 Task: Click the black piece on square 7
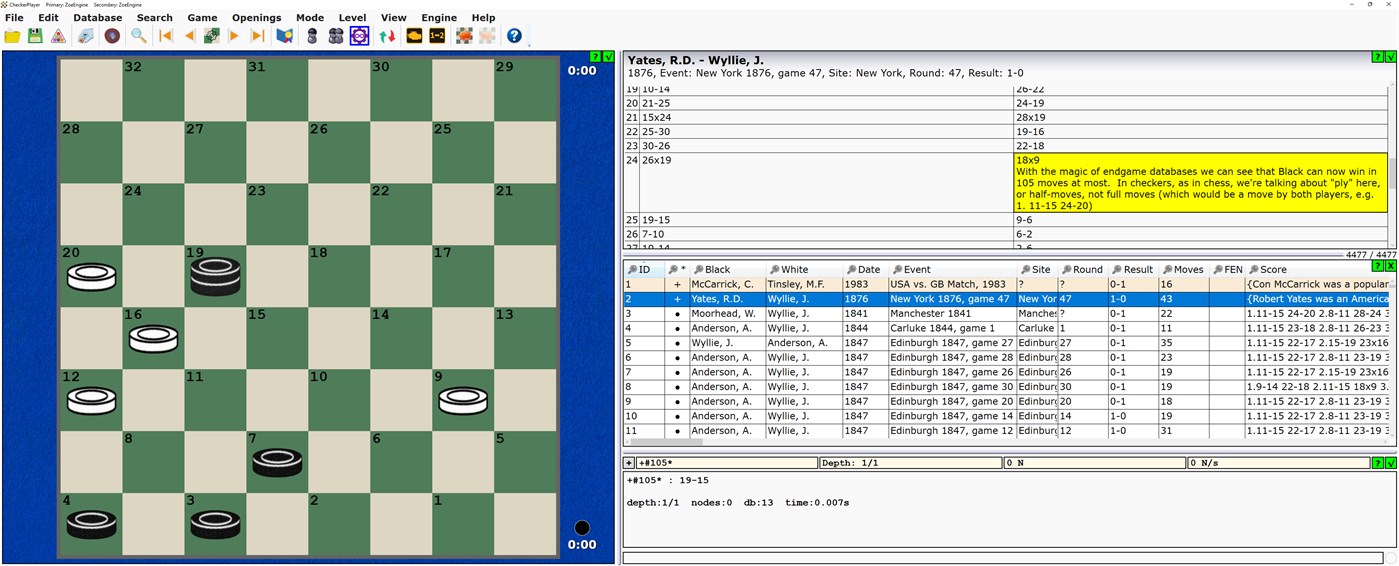(278, 462)
